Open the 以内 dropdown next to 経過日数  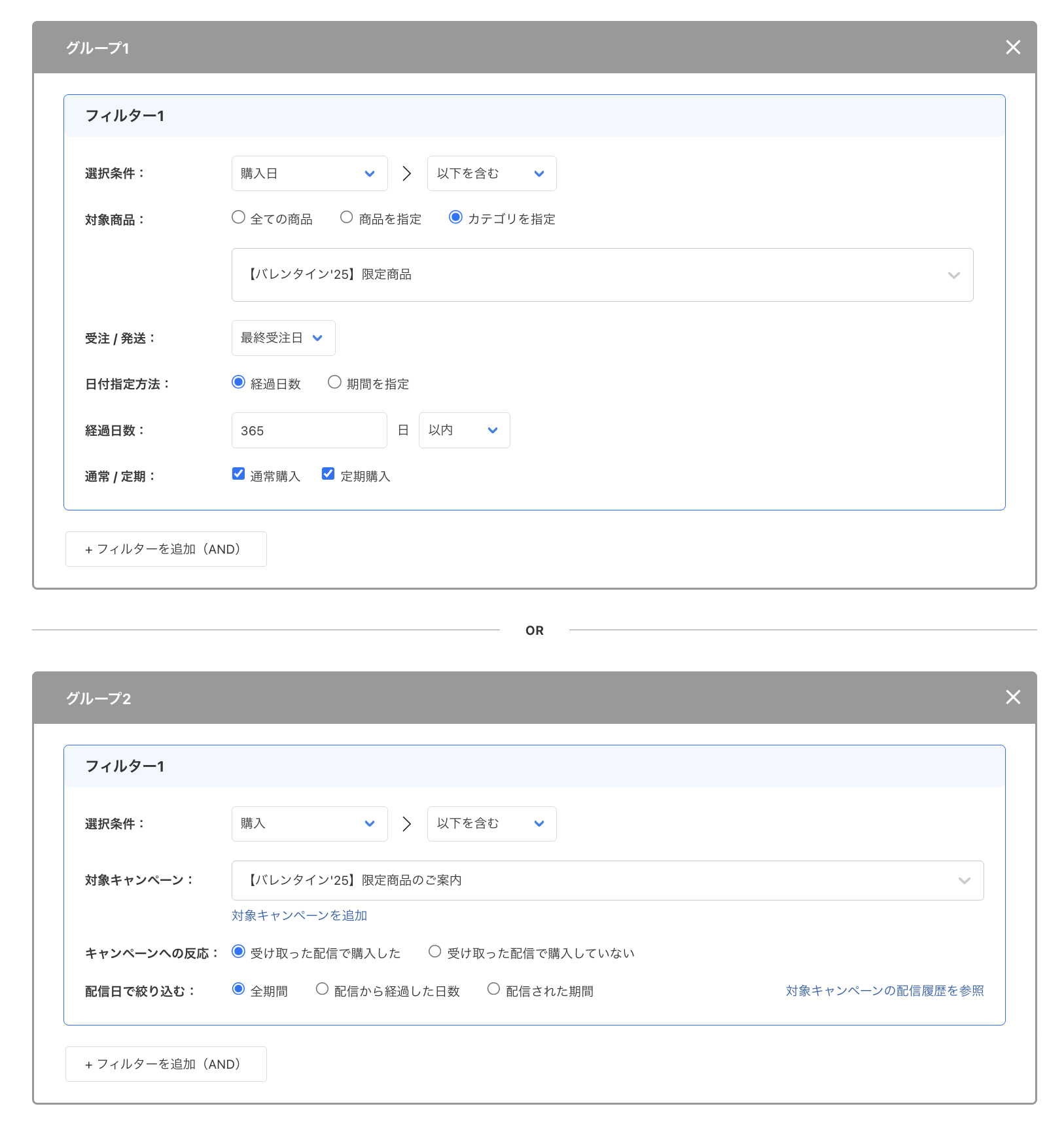pos(464,430)
